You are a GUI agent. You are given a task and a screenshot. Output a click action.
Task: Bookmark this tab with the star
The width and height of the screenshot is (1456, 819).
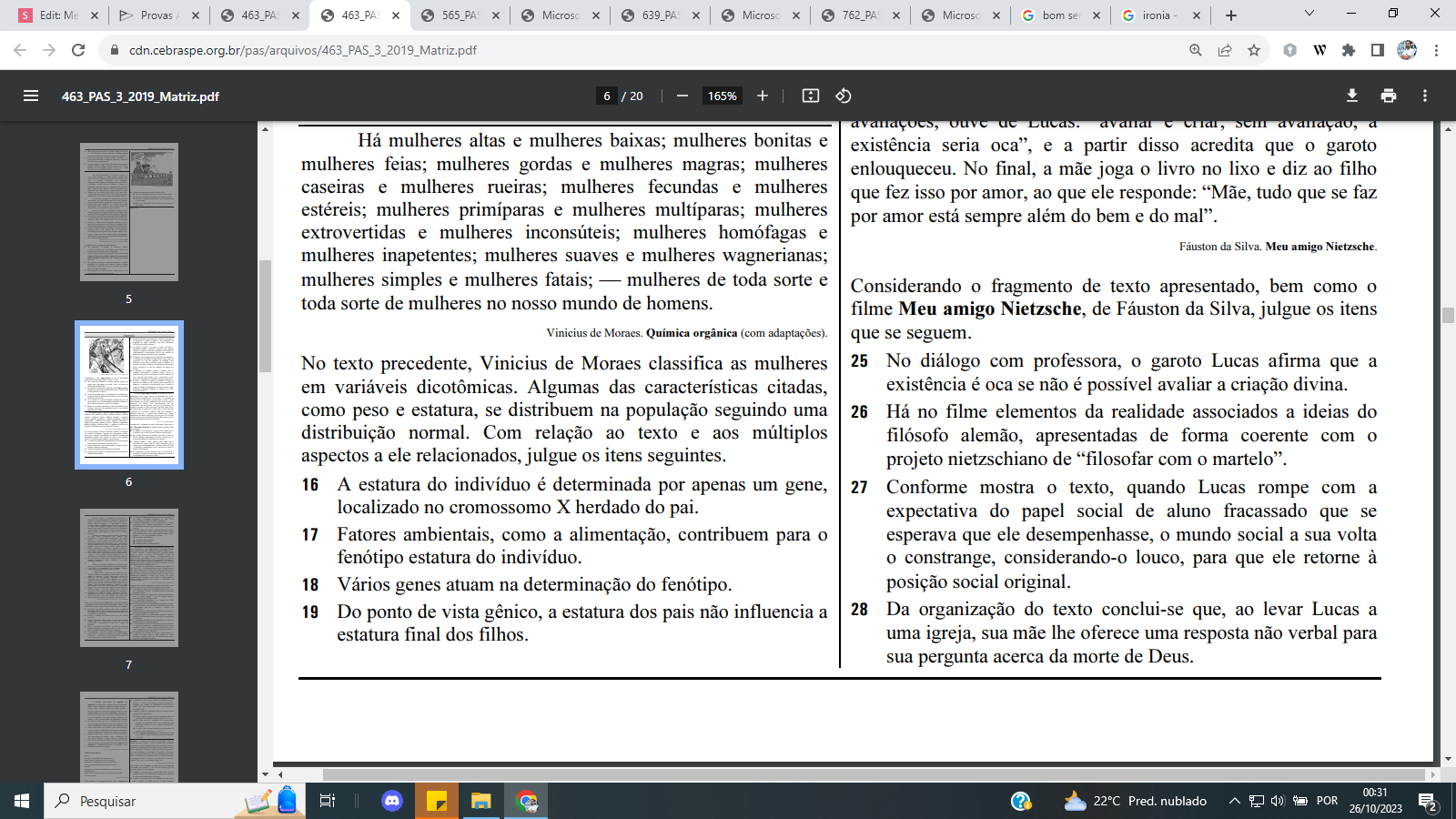(x=1254, y=50)
